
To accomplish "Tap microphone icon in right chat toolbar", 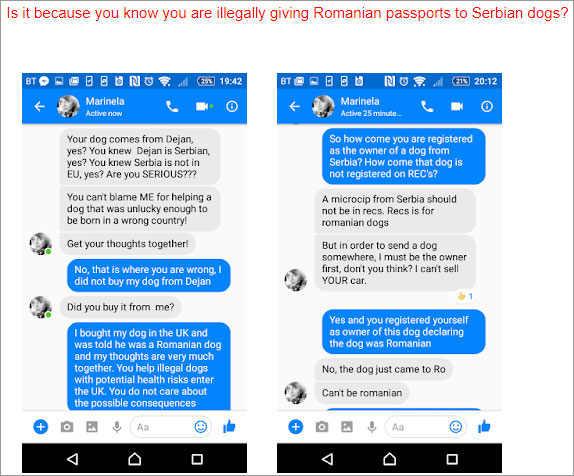I will 372,427.
